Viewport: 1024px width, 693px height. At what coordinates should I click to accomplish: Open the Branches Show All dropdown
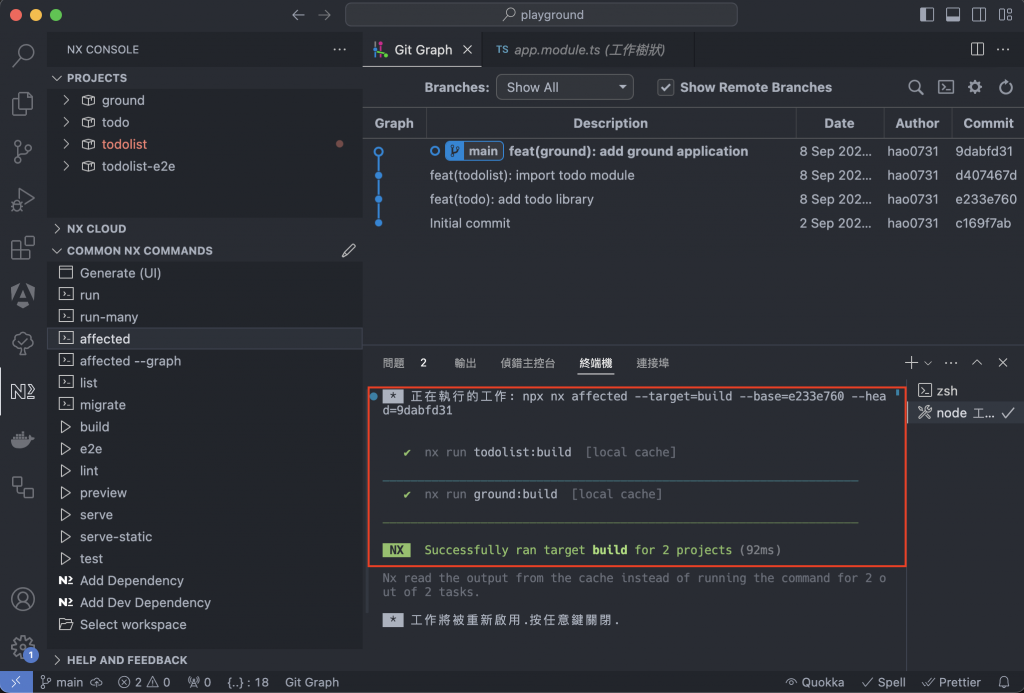(x=564, y=88)
